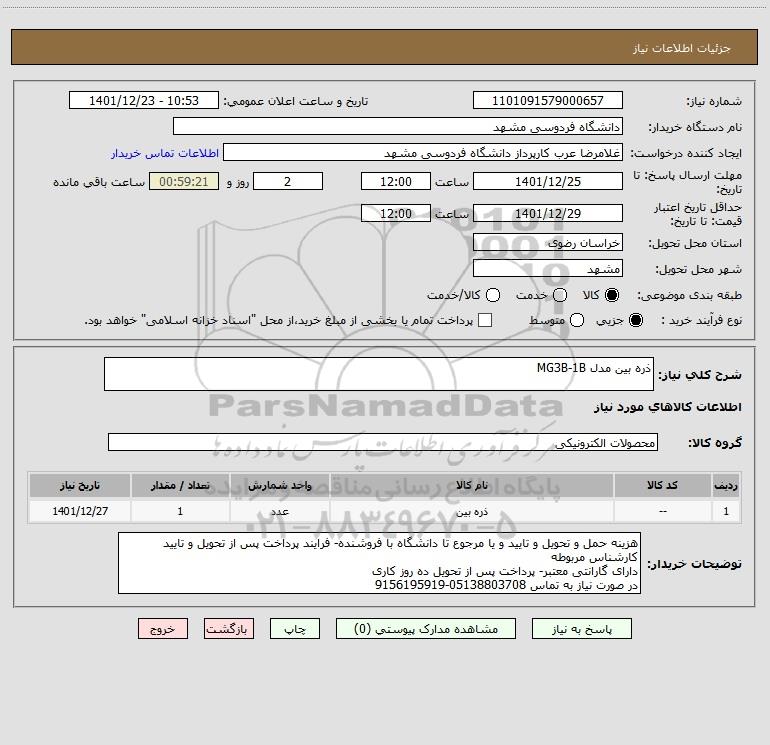Click the خروج exit button
This screenshot has width=770, height=745.
163,629
